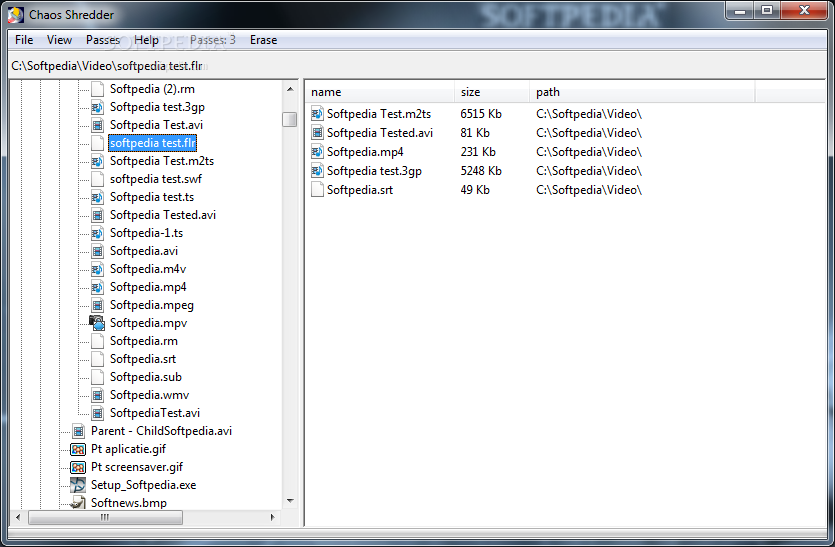Click the 81 Kb size cell

coord(475,133)
